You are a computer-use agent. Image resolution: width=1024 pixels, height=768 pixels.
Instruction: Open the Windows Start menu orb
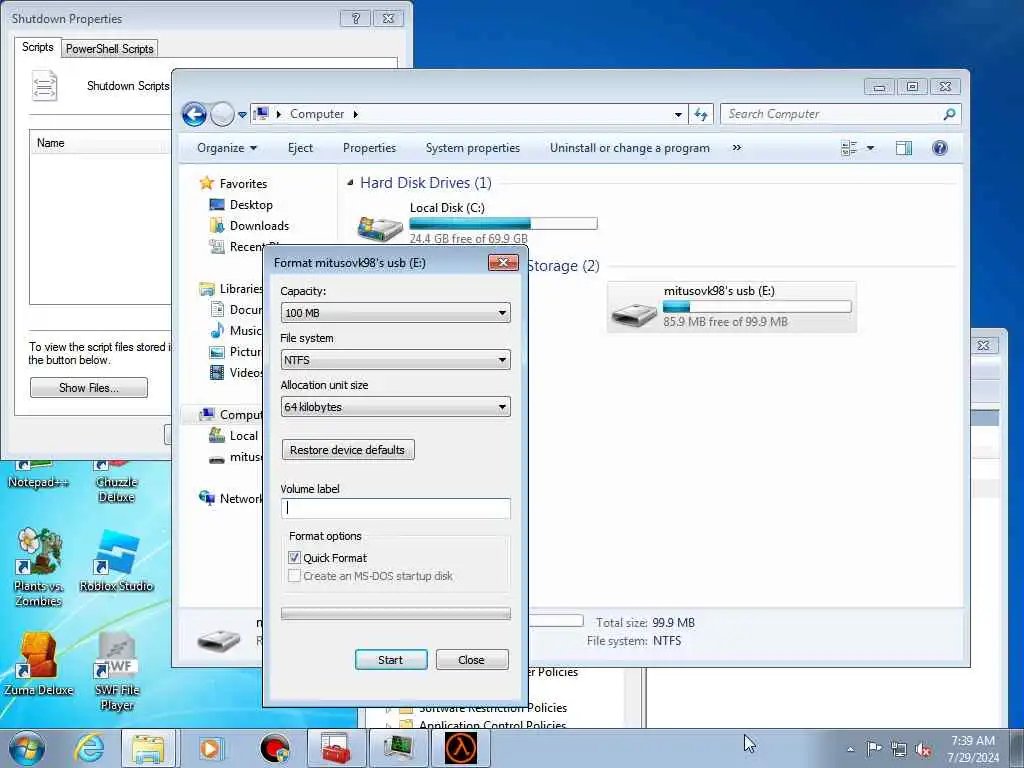(x=27, y=748)
